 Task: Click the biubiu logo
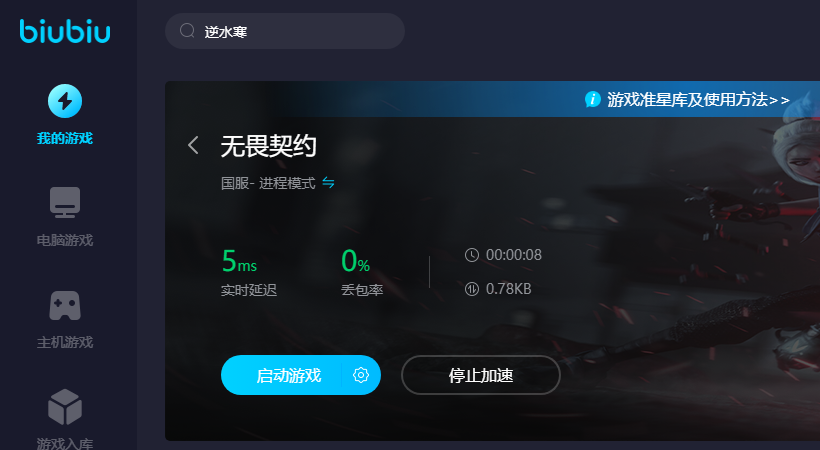(x=65, y=31)
